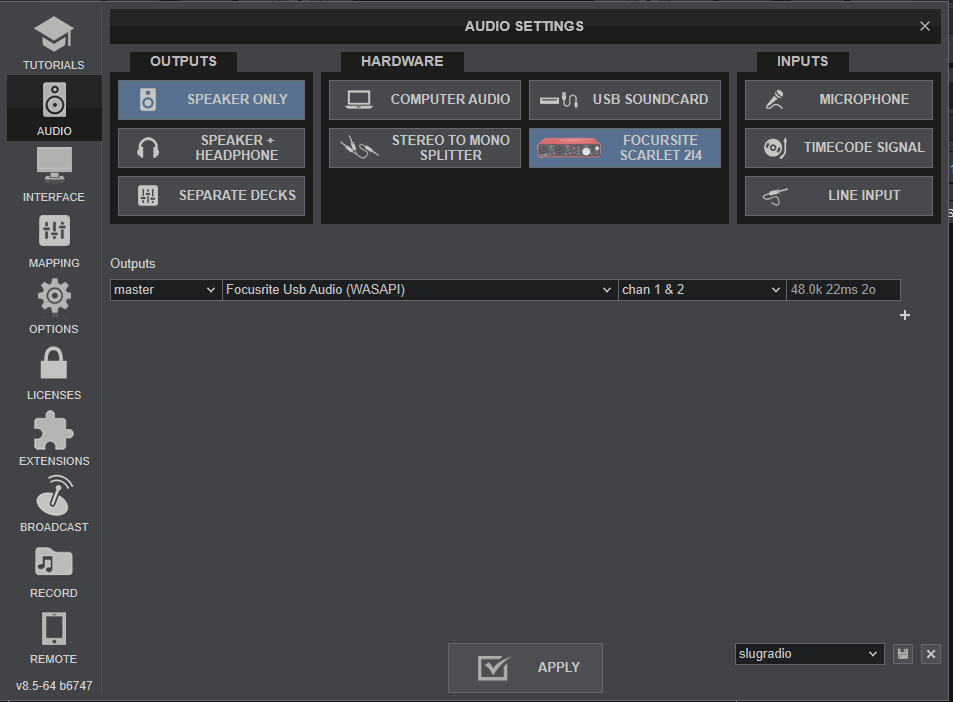
Task: Open the Record section
Action: coord(54,571)
